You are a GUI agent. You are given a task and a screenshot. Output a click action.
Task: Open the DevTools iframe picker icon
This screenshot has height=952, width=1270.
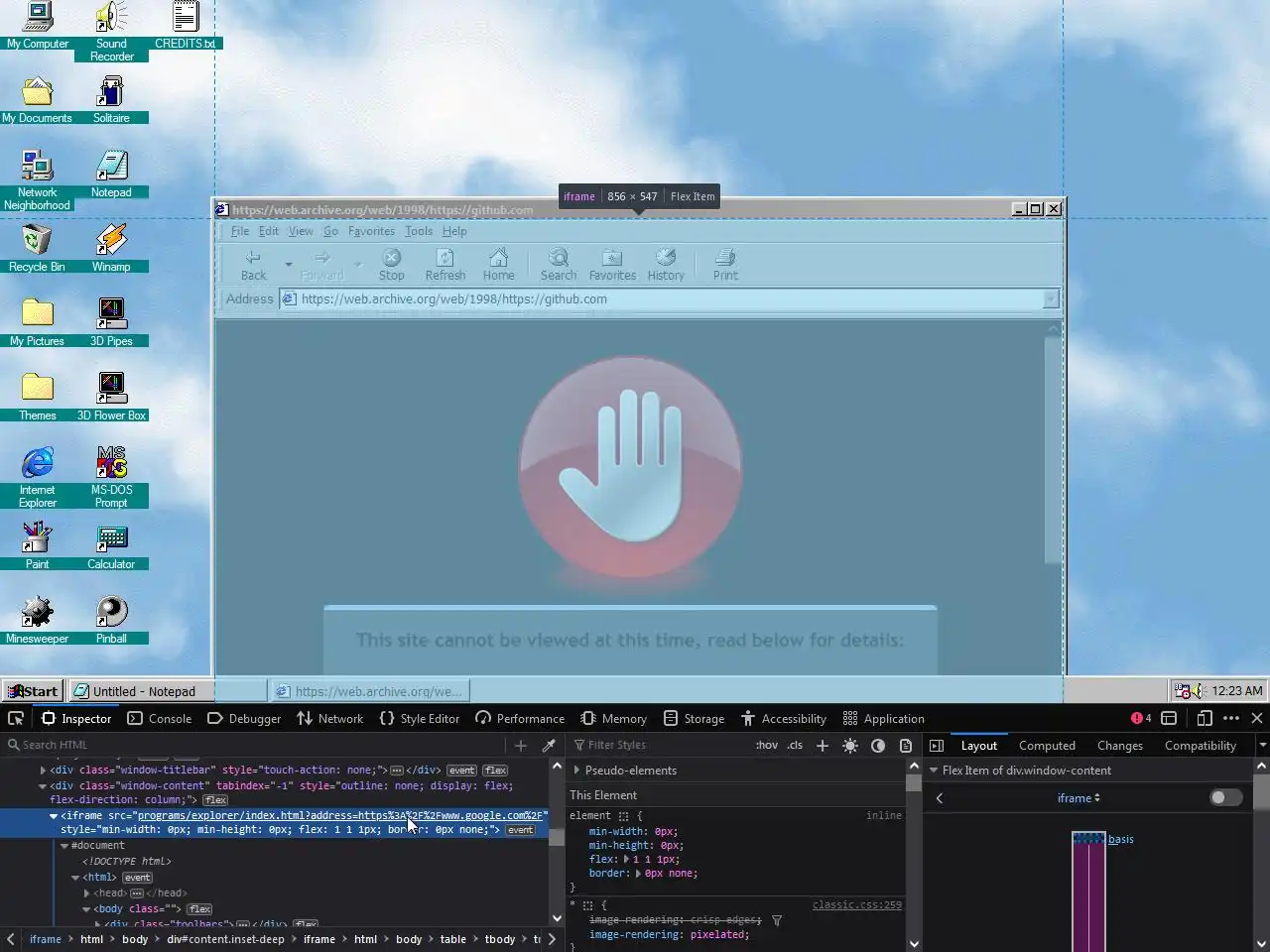(1169, 718)
